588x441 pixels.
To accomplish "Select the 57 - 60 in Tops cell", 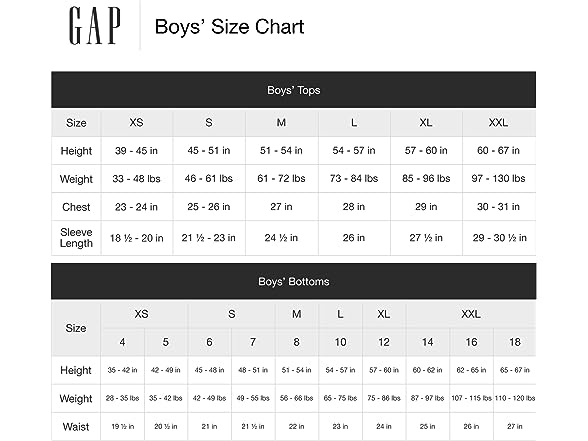I will pos(426,150).
